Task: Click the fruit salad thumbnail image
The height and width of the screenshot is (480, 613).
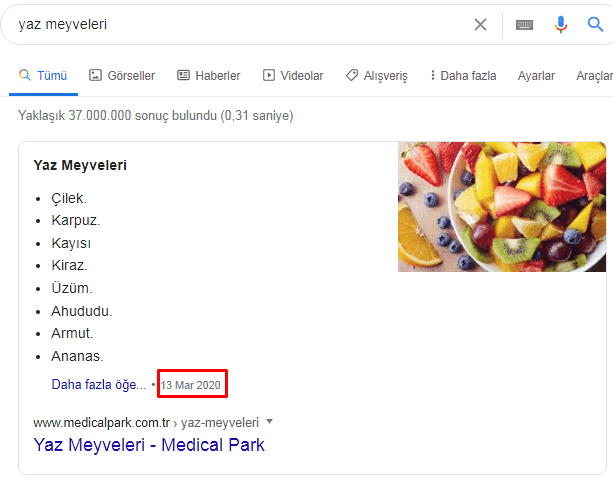Action: coord(502,207)
